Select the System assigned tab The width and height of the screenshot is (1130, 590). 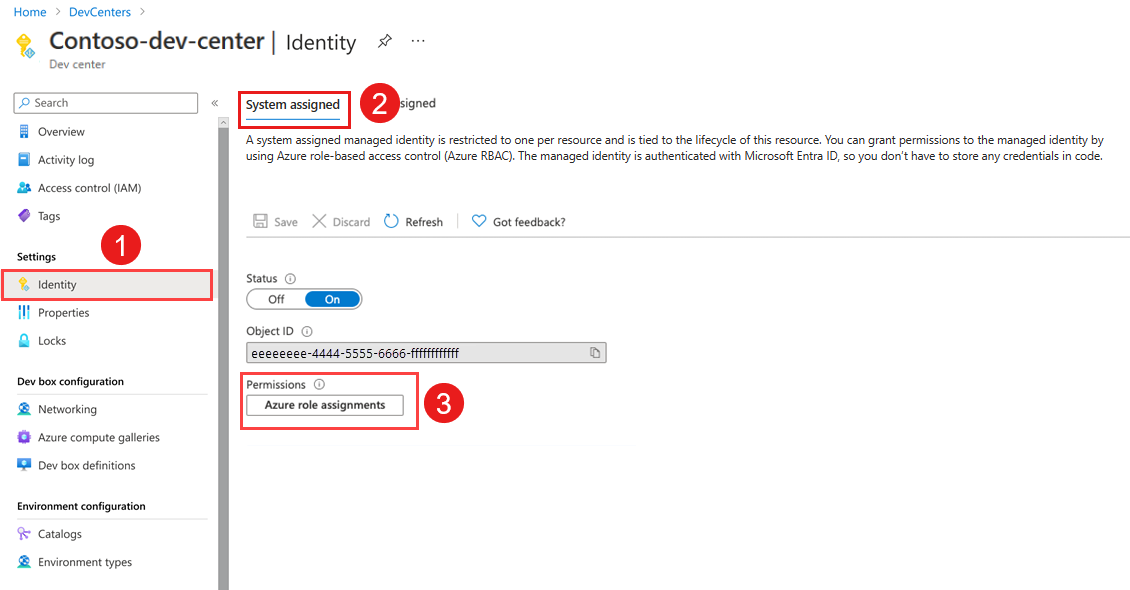293,104
